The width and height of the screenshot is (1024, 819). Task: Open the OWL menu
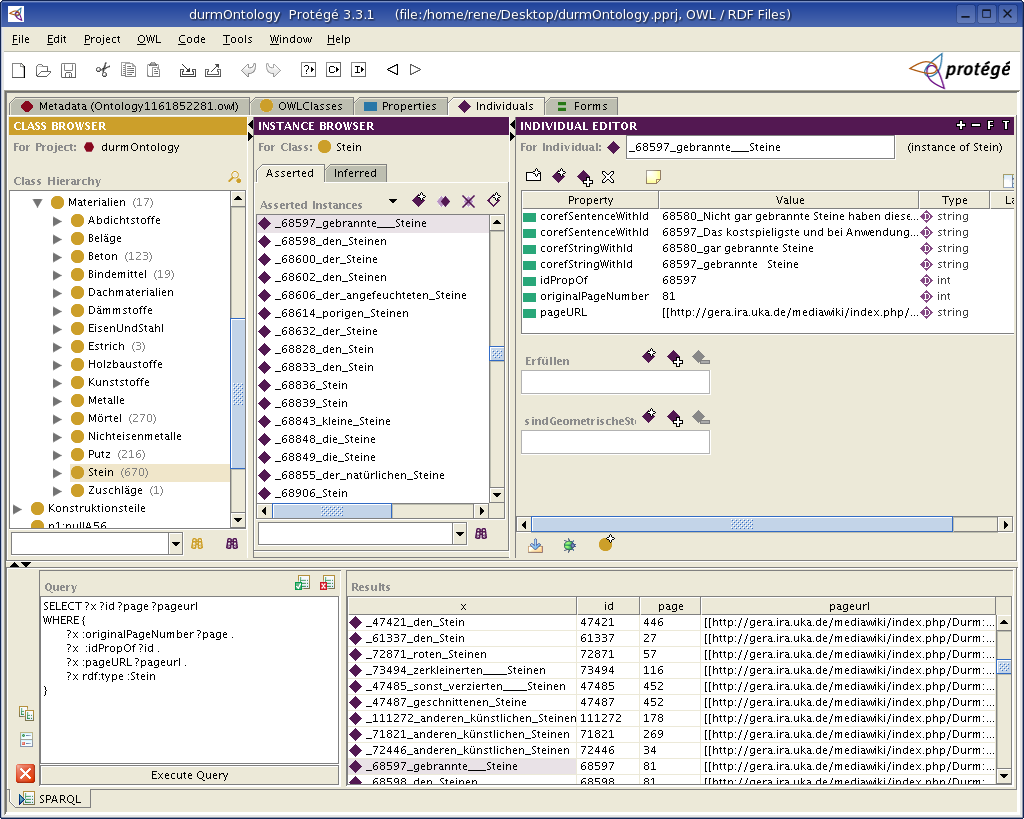pyautogui.click(x=149, y=39)
